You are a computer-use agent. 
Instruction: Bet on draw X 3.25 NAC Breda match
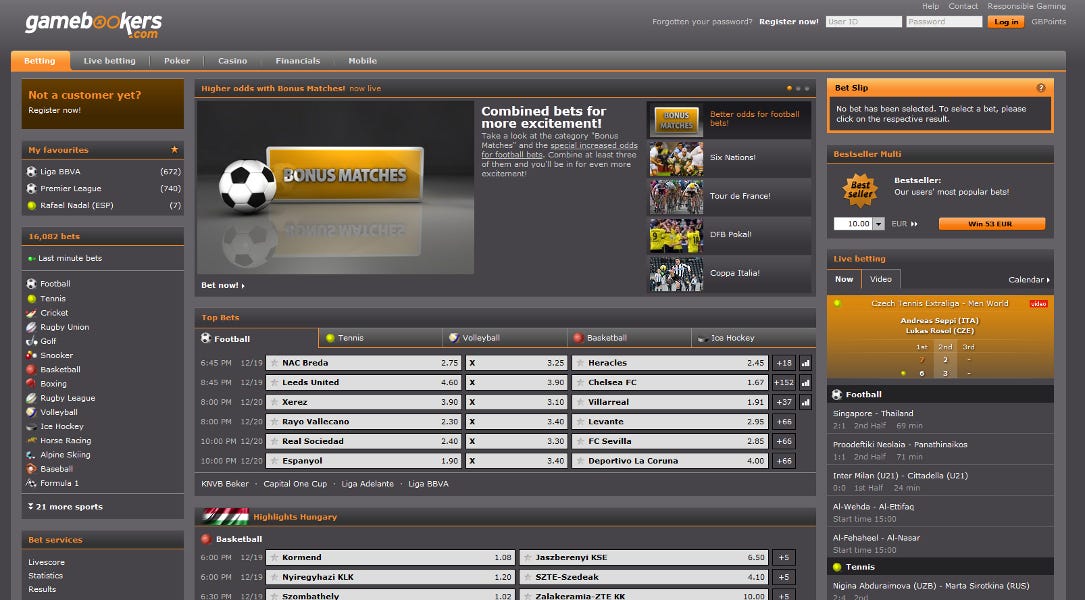click(516, 363)
